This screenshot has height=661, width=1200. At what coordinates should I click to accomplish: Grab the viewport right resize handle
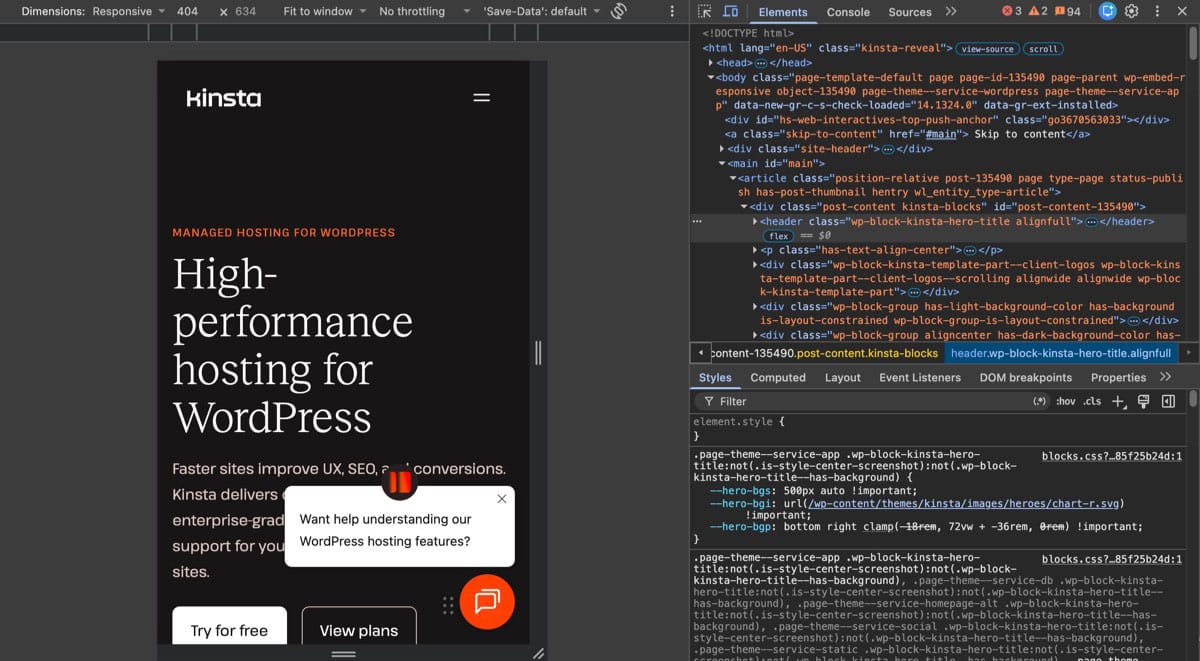(538, 353)
